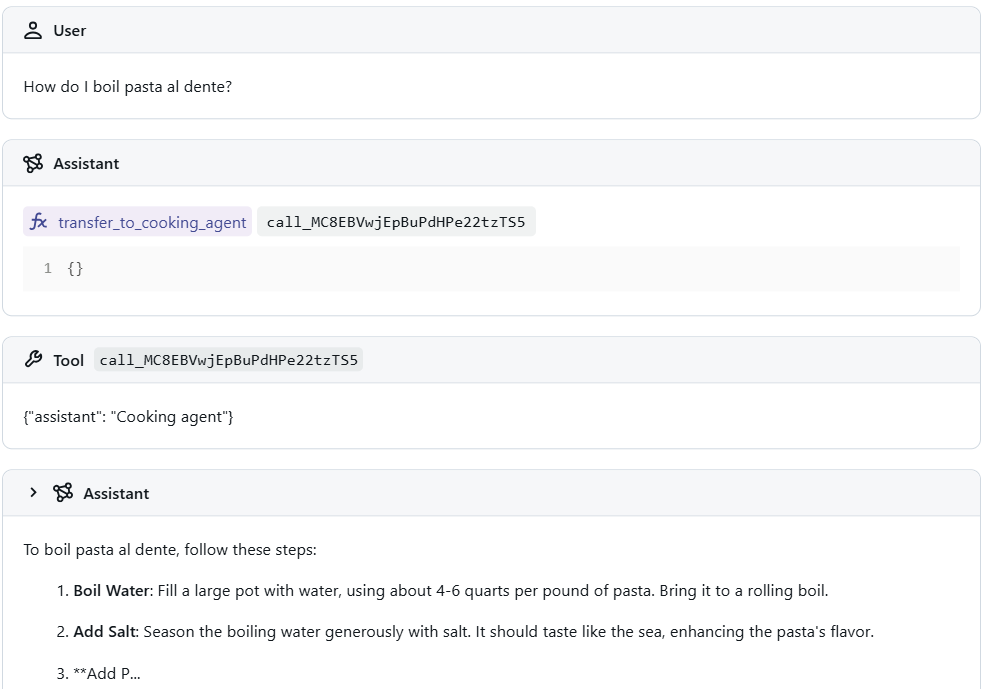The image size is (982, 694).
Task: Click the Cooking agent JSON tool output
Action: (128, 416)
